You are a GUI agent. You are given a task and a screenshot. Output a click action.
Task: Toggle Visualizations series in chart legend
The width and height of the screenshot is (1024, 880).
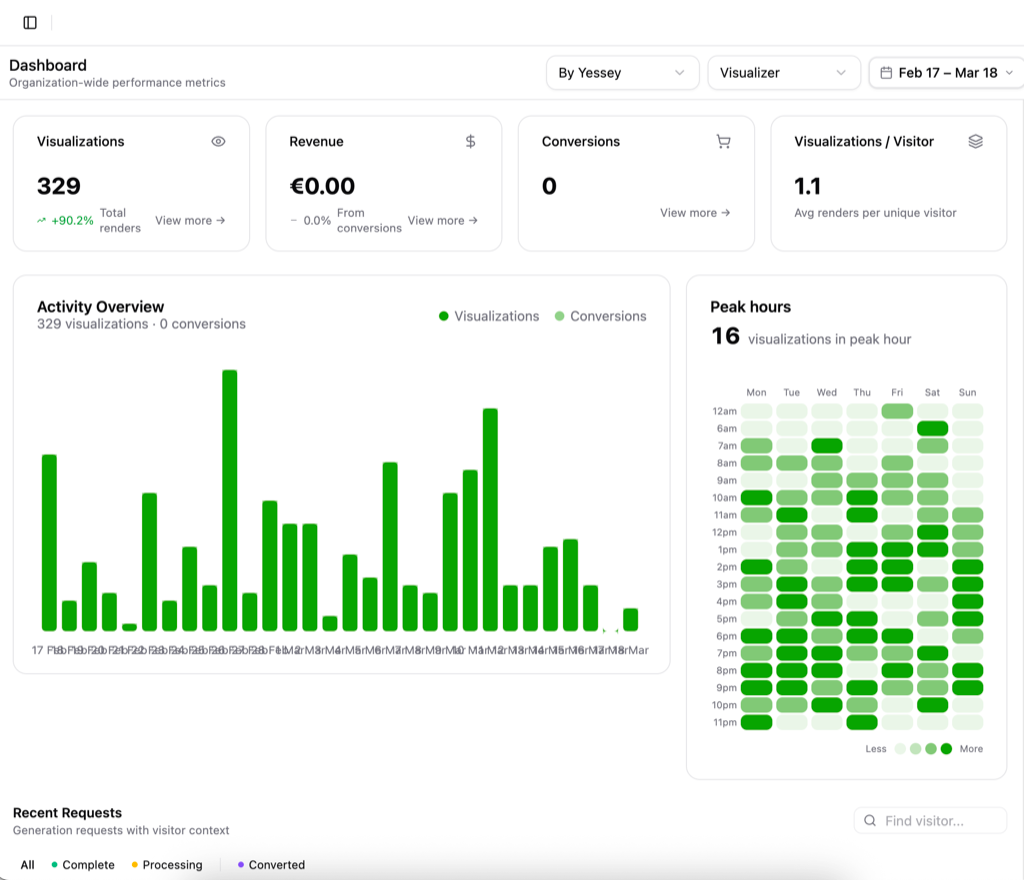click(x=489, y=316)
